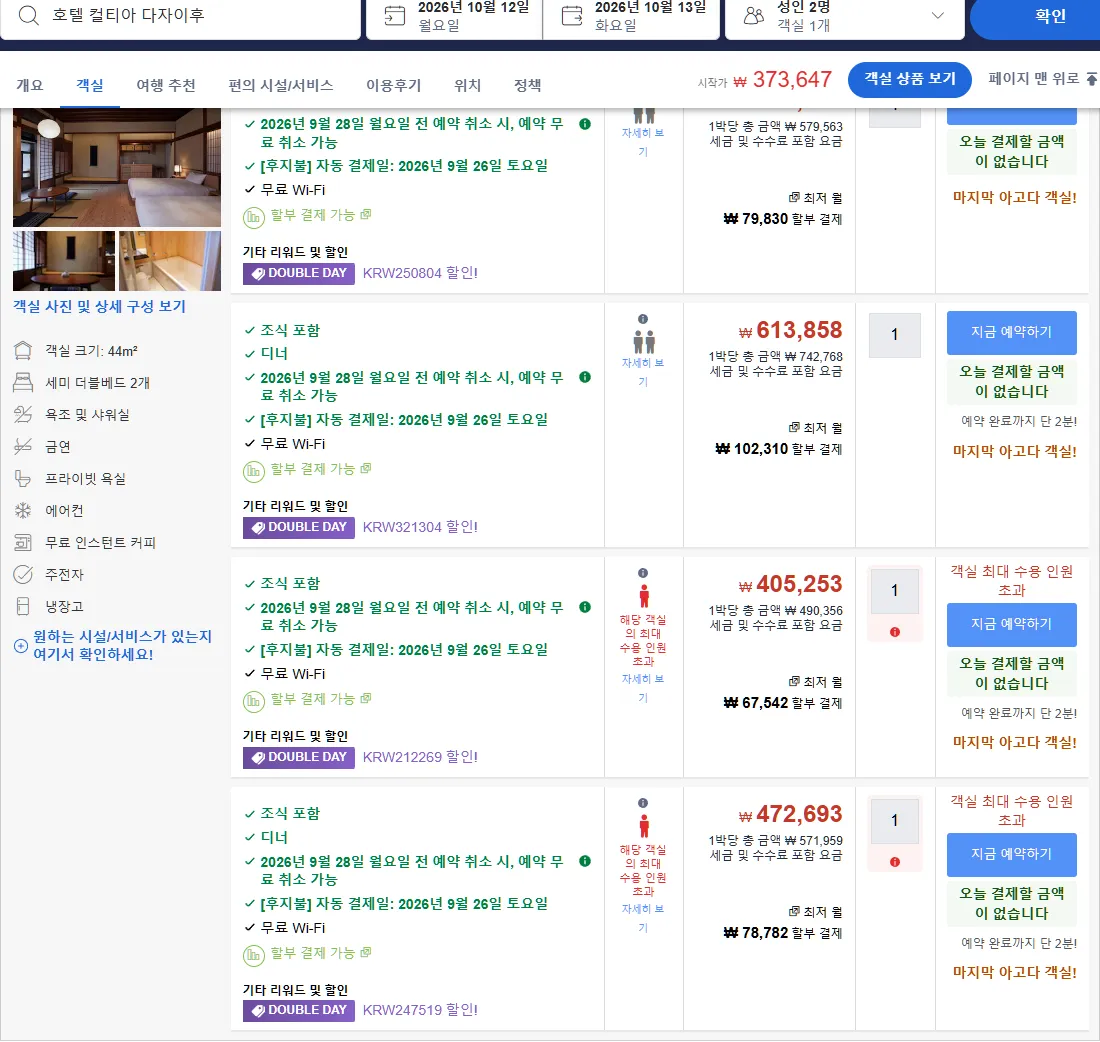
Task: Open room quantity selector for 472,693 offer
Action: click(x=894, y=821)
